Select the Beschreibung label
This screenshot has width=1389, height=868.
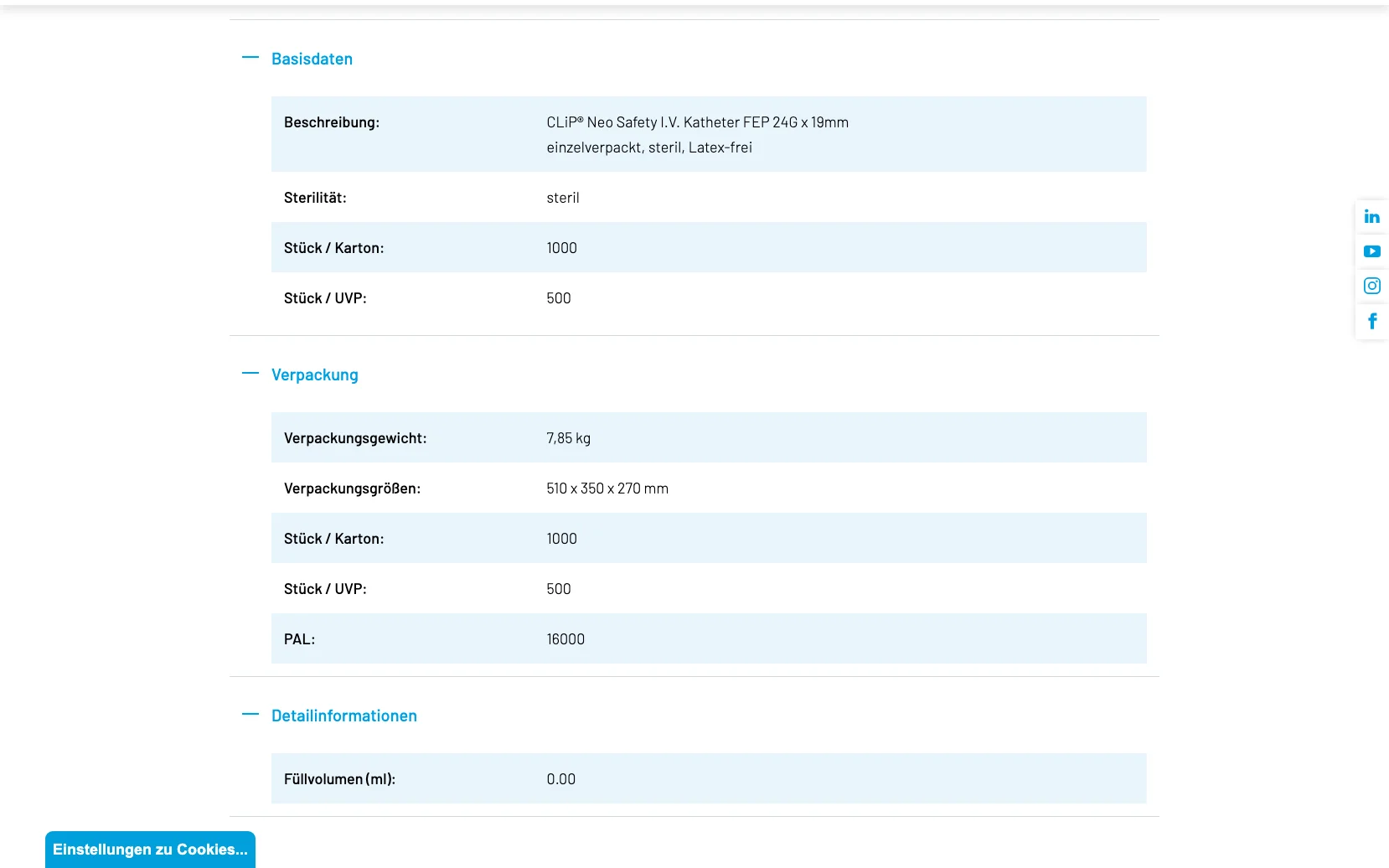[x=332, y=122]
